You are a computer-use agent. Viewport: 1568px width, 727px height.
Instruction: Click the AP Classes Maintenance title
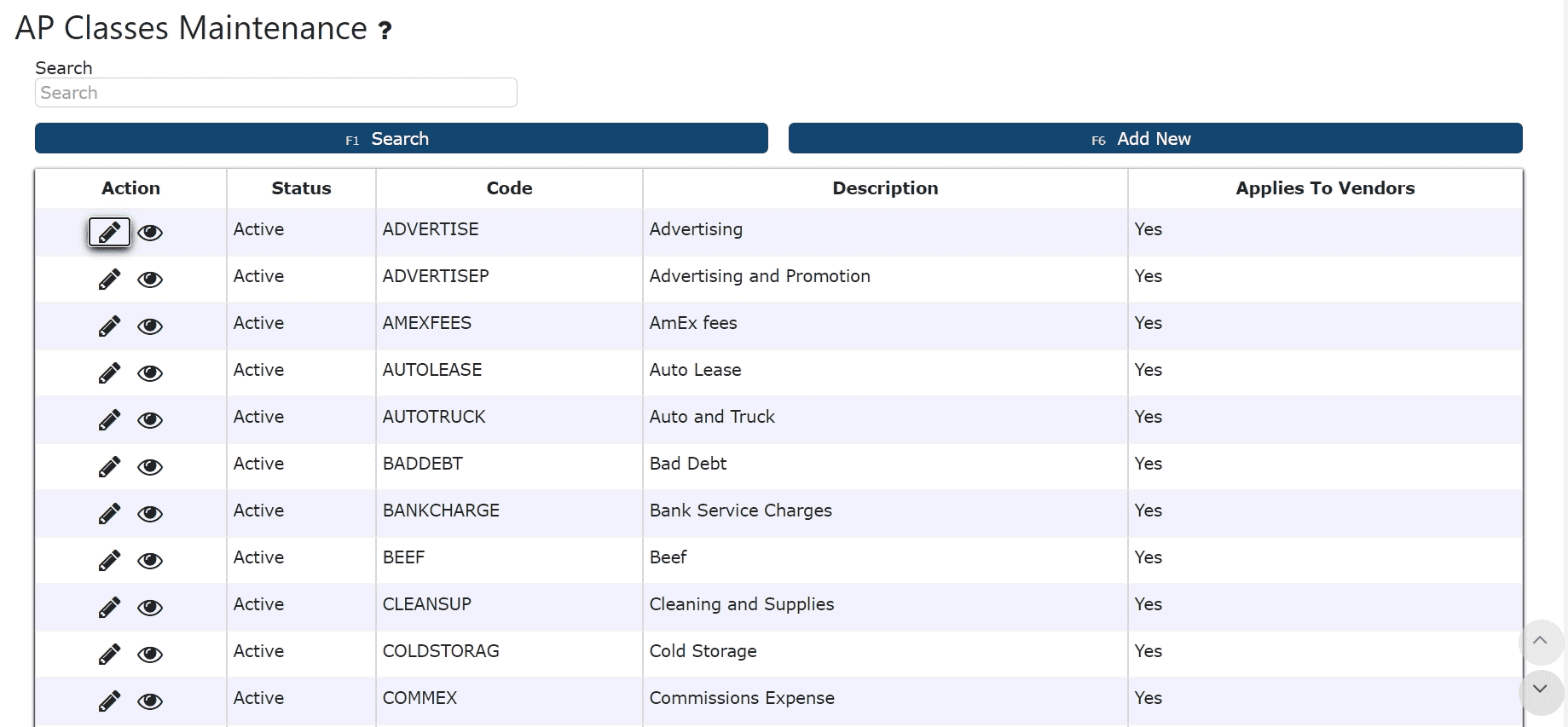click(x=191, y=28)
